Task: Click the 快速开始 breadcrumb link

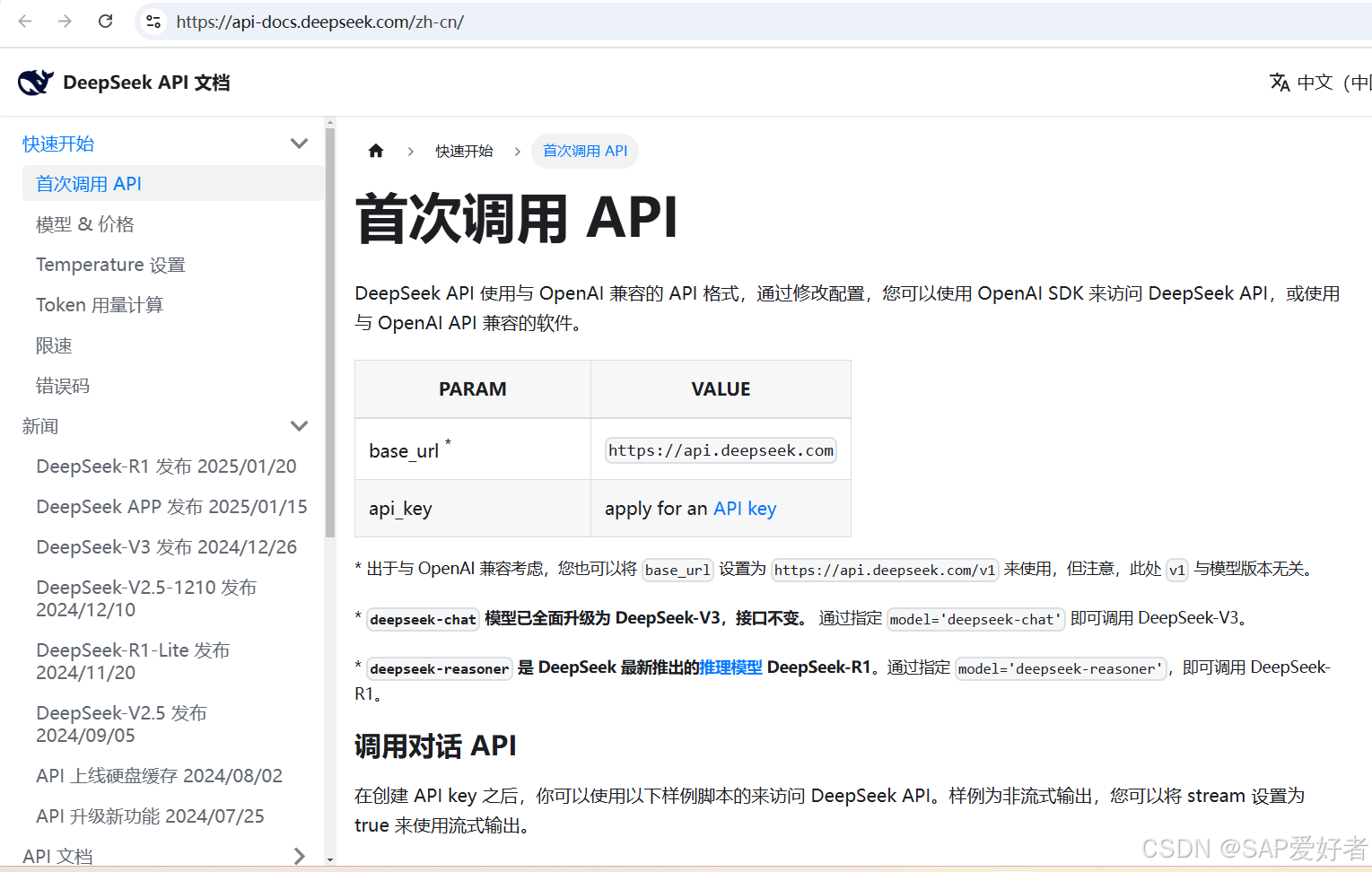Action: (x=463, y=150)
